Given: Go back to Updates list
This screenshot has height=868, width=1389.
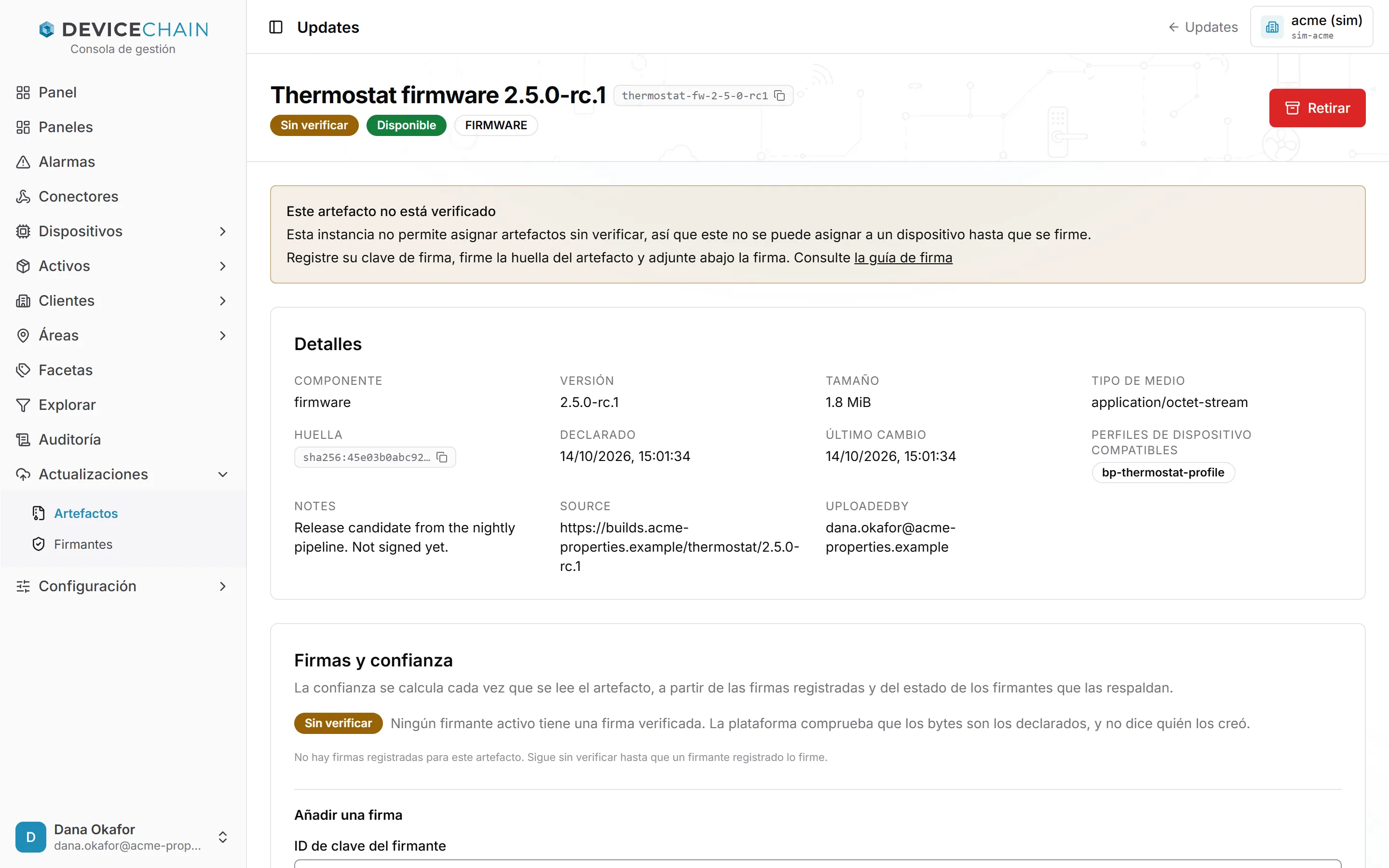Looking at the screenshot, I should 1203,27.
